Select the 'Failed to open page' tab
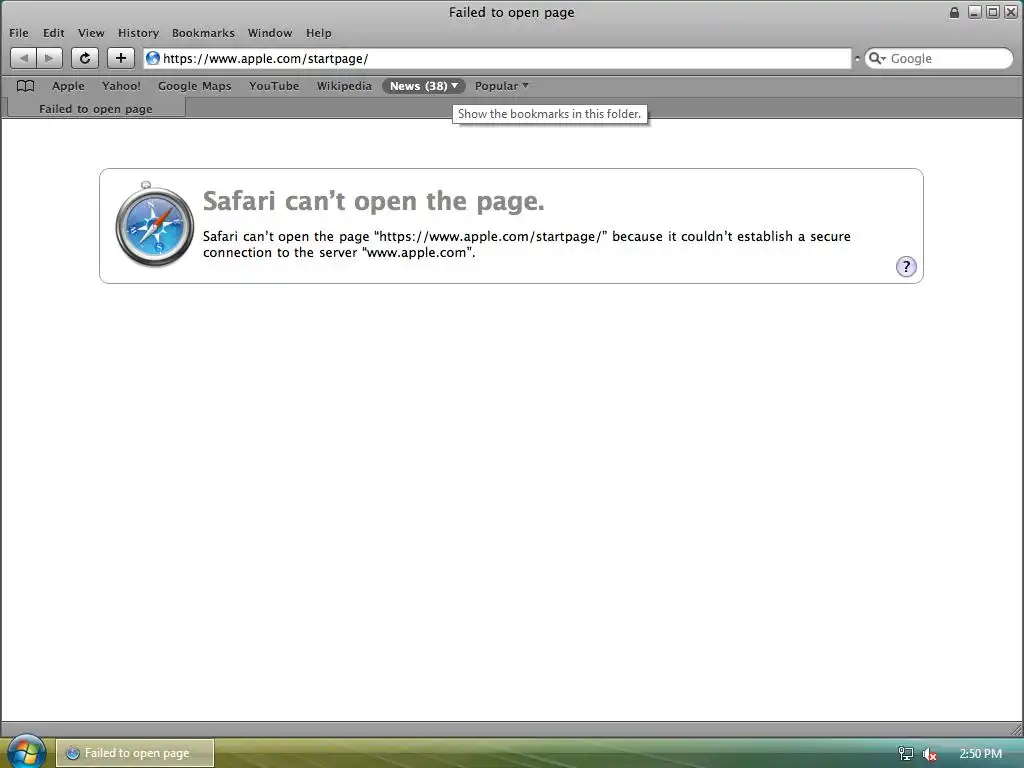This screenshot has height=768, width=1024. [96, 108]
